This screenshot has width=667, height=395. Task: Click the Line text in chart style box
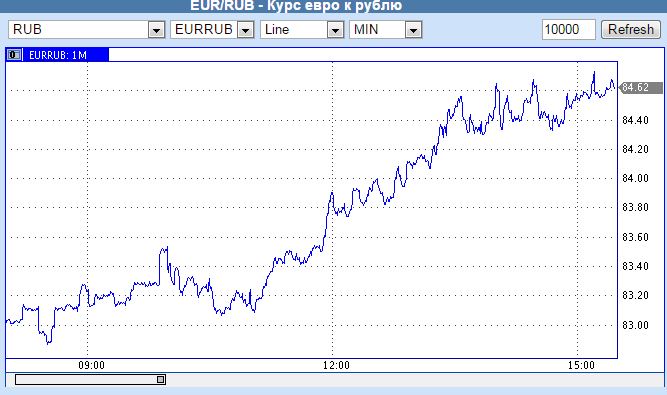tap(277, 29)
